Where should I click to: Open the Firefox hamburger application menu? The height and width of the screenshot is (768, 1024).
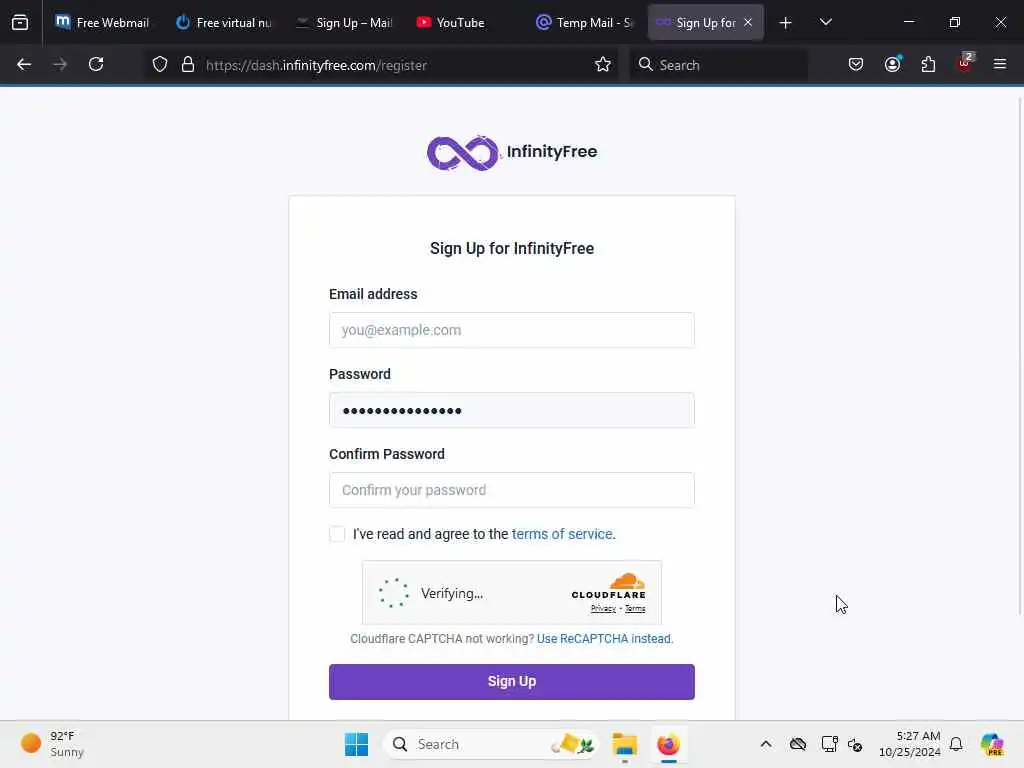(x=1000, y=64)
